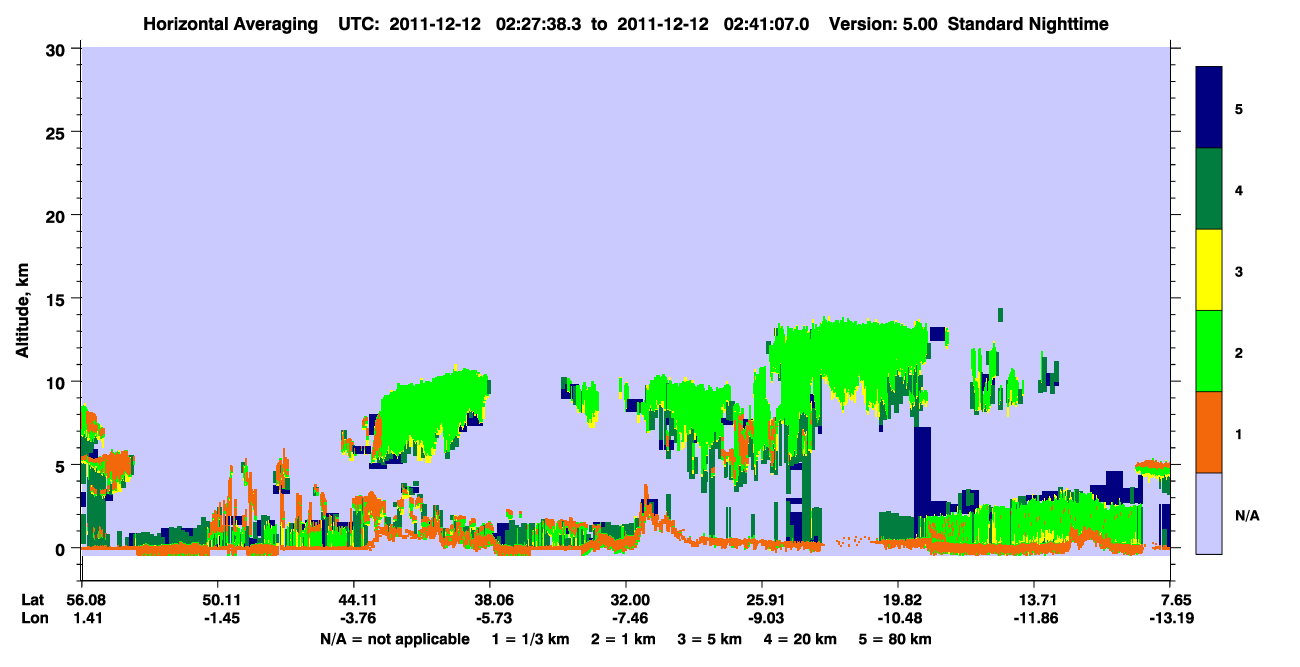Screen dimensions: 1300x667
Task: Click the latitude value 50.11
Action: point(217,600)
